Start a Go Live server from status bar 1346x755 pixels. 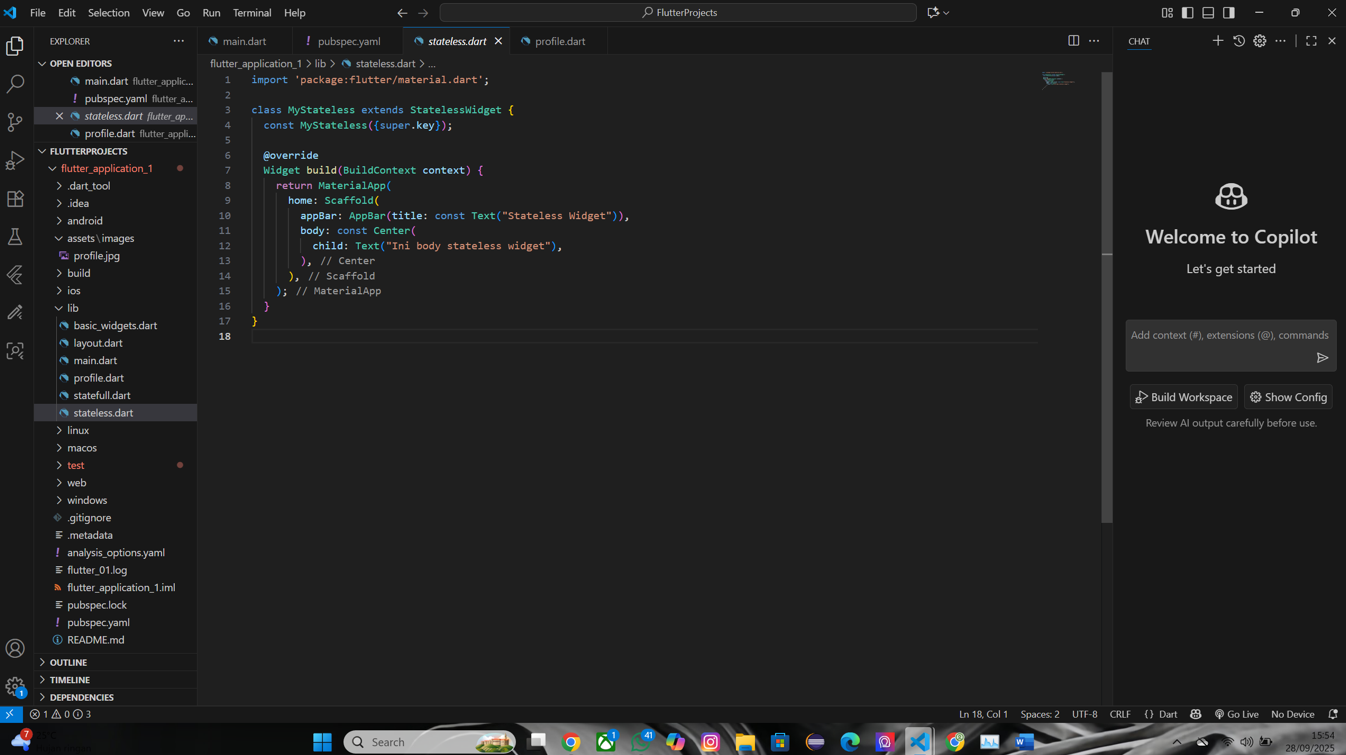coord(1237,714)
